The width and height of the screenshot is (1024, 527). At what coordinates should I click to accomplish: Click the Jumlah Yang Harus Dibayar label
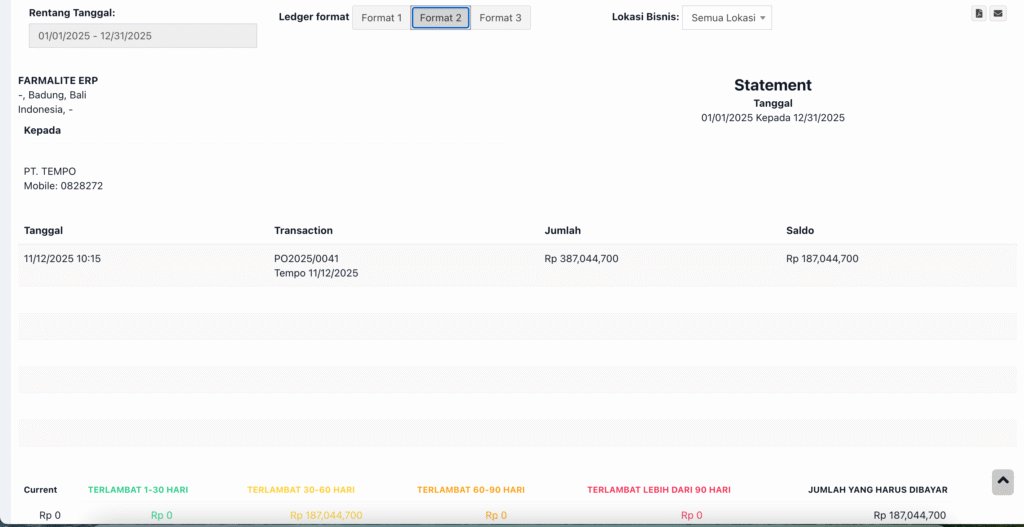tap(878, 490)
